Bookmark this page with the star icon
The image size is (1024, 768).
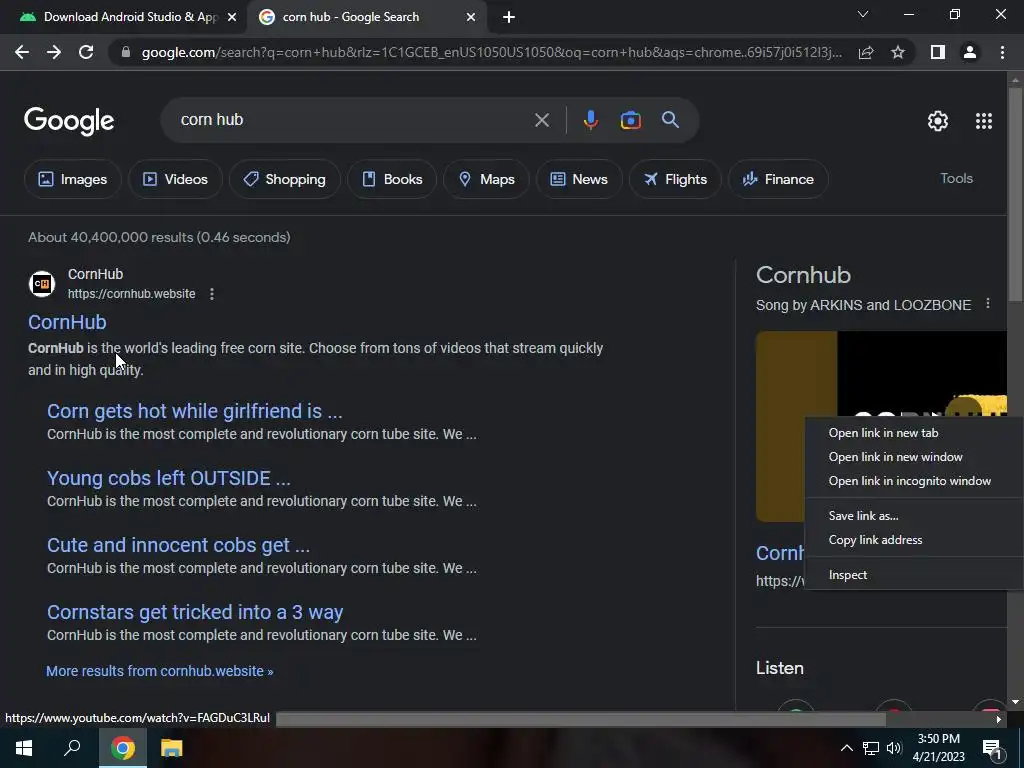[898, 52]
